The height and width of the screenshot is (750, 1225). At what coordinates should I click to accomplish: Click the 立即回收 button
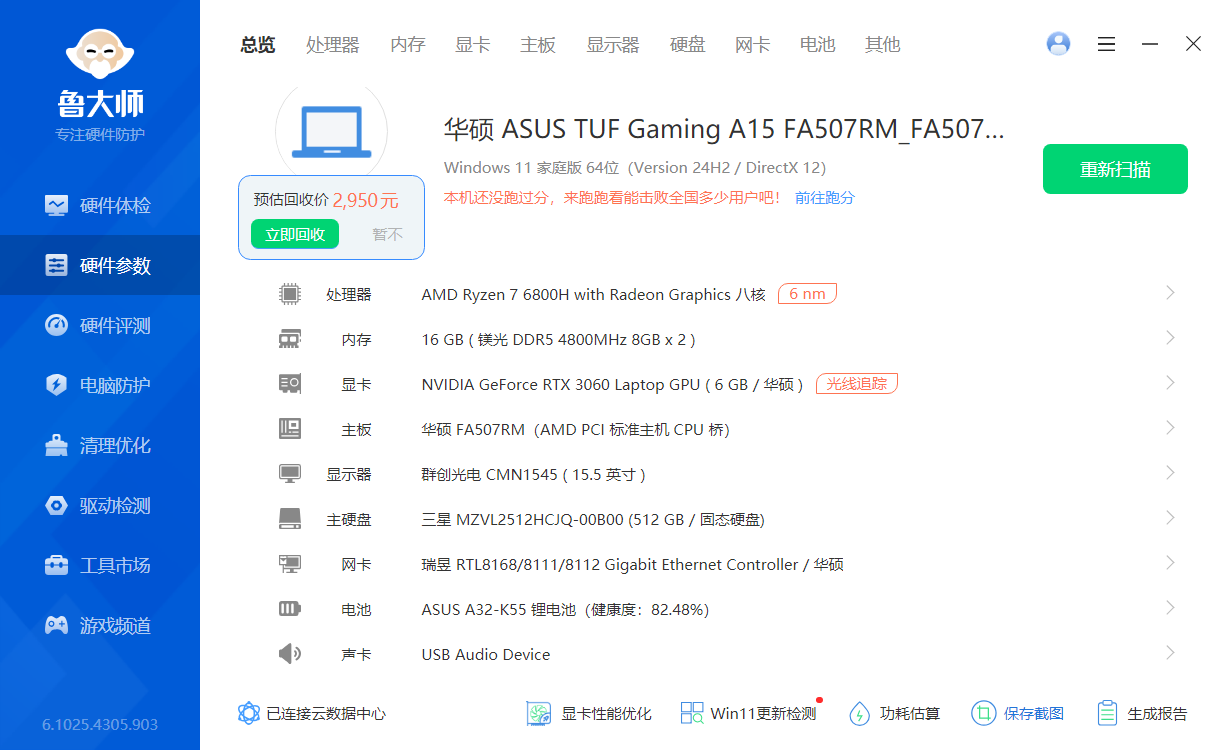[x=295, y=234]
